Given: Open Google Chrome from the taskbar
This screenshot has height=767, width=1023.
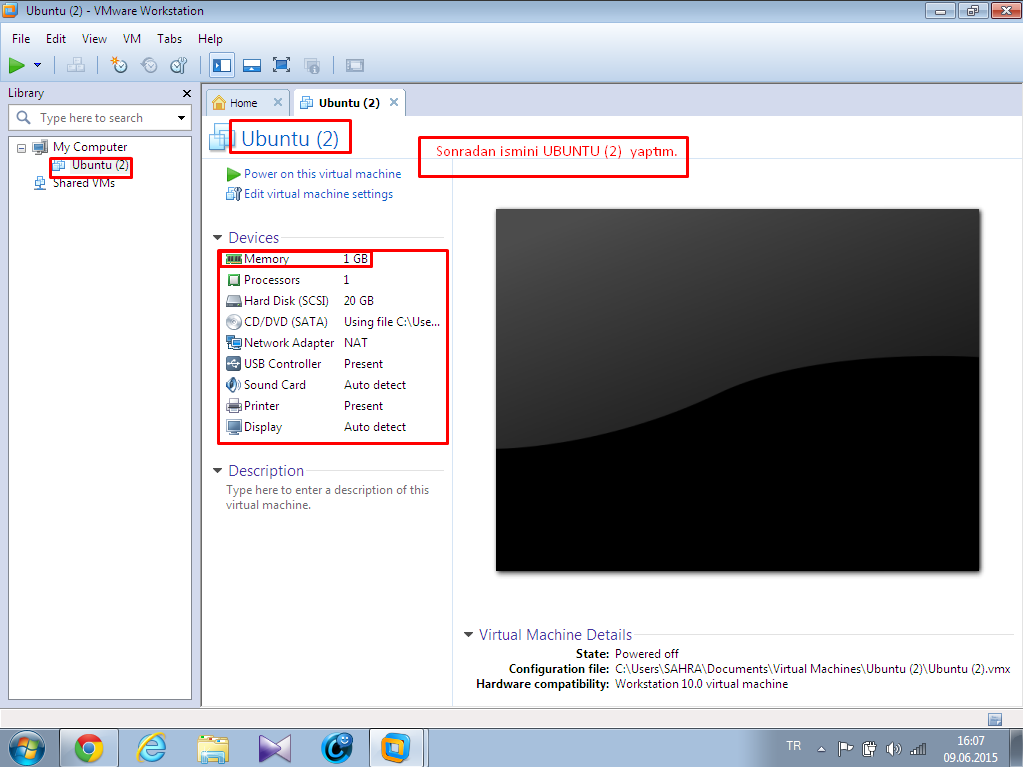Looking at the screenshot, I should point(89,747).
